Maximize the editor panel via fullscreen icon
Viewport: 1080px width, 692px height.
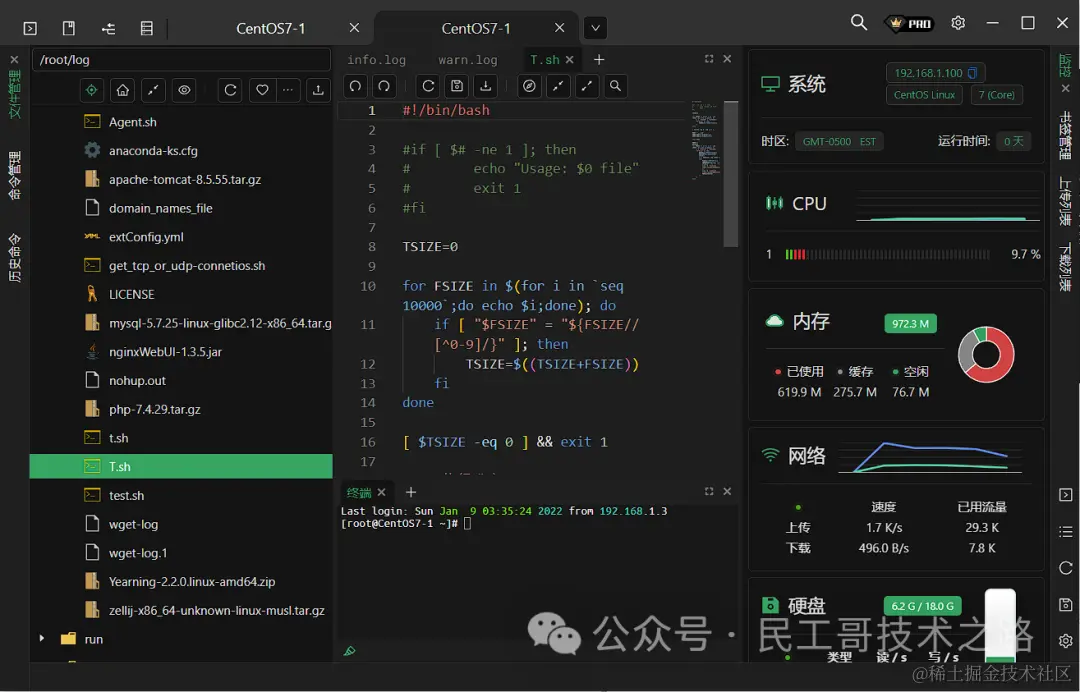pos(709,59)
